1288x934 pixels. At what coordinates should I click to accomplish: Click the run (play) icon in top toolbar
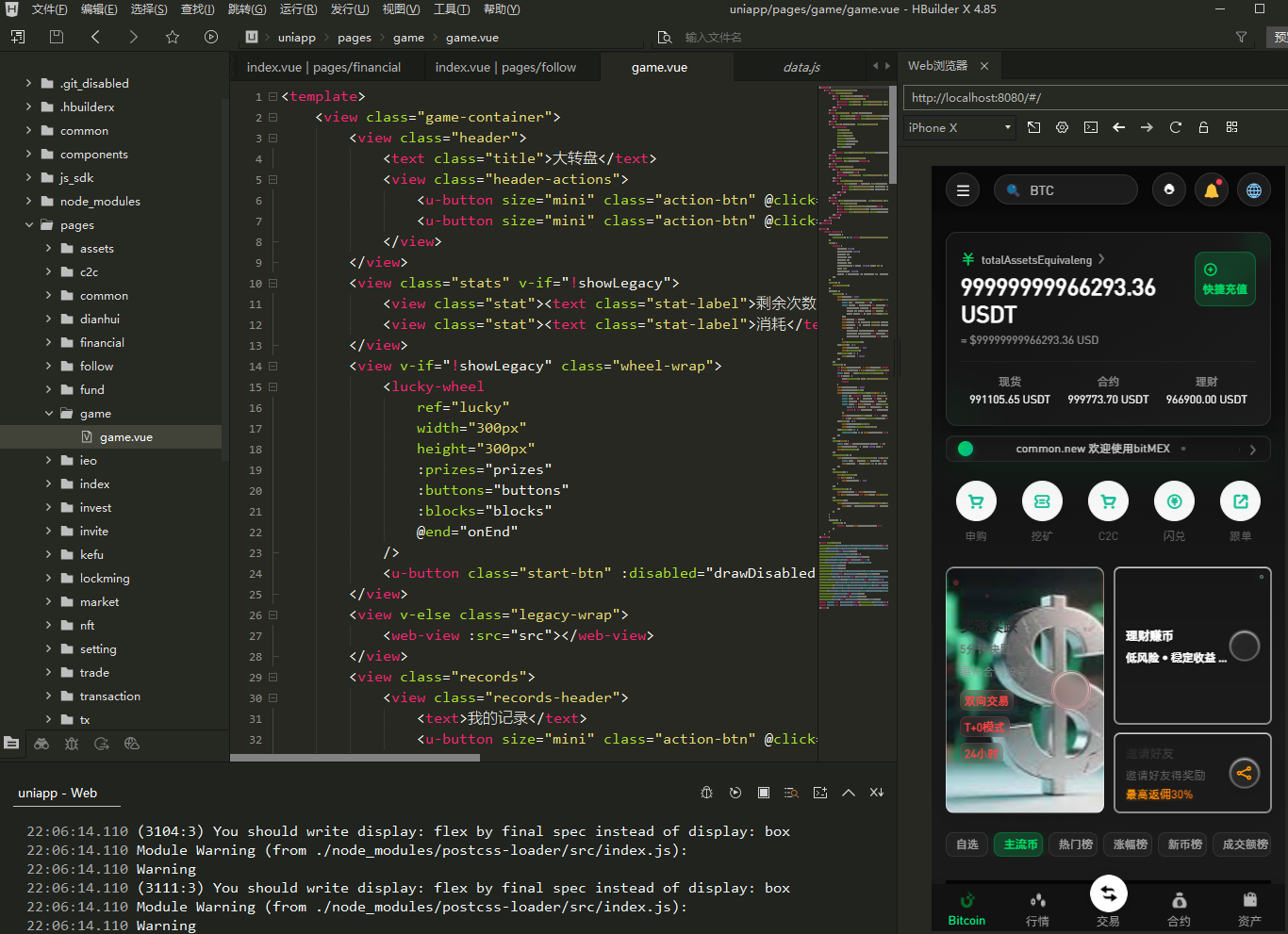tap(211, 37)
